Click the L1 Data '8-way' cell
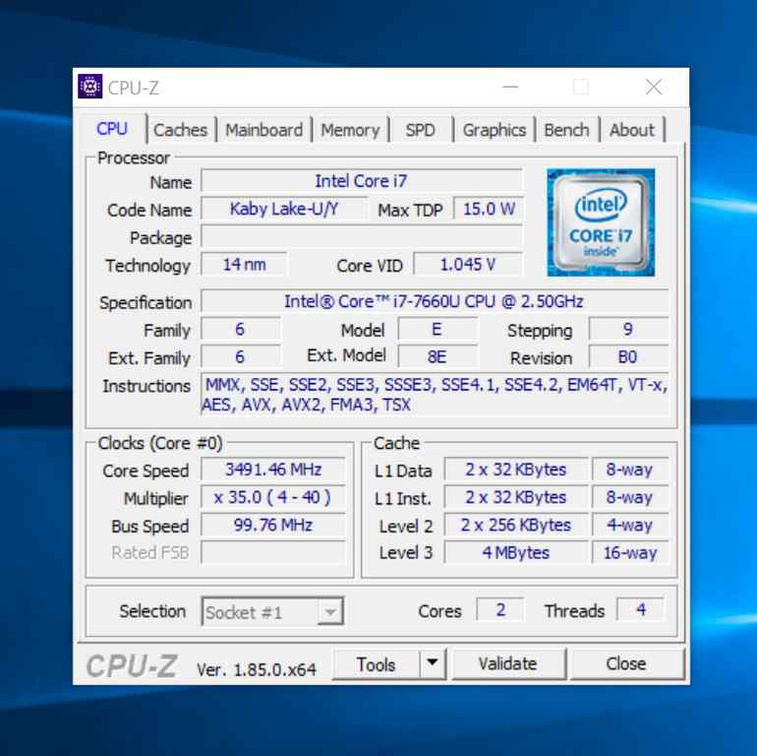The height and width of the screenshot is (756, 757). click(x=630, y=470)
